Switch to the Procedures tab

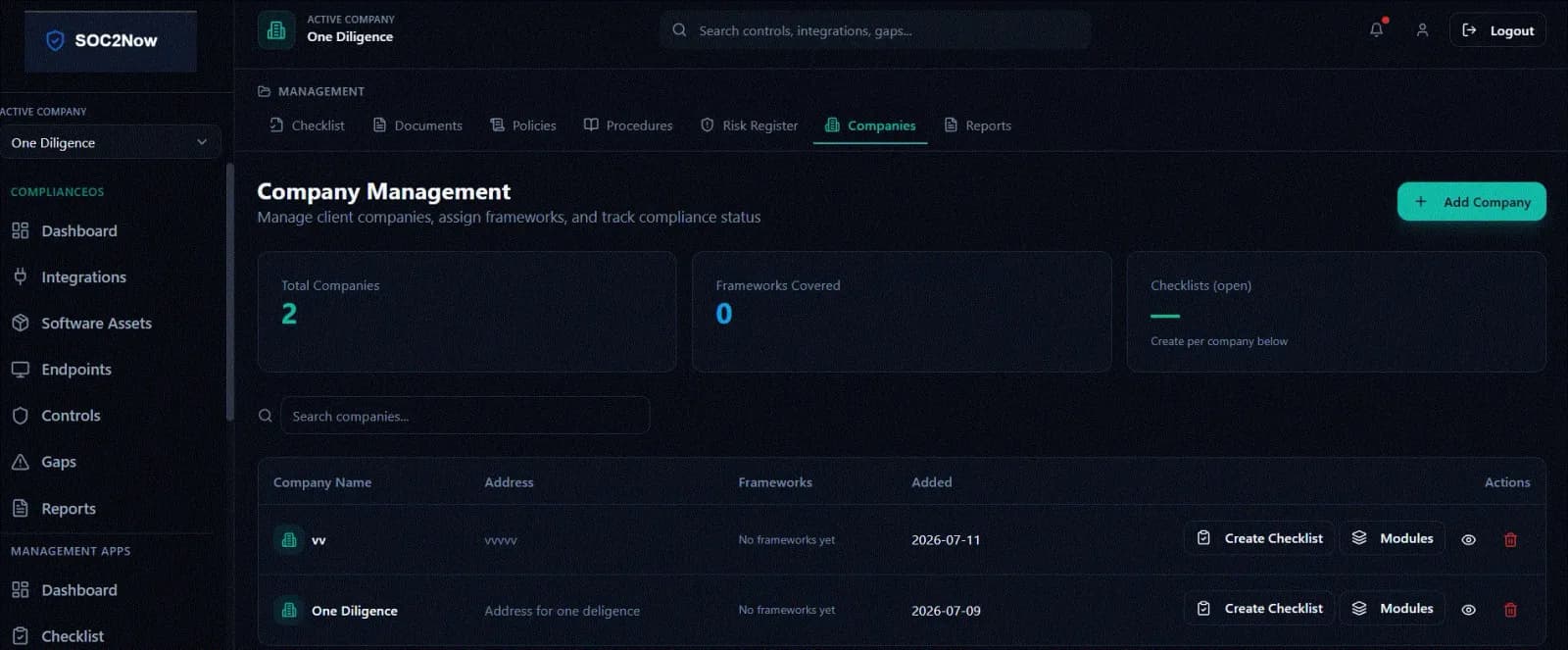[628, 125]
